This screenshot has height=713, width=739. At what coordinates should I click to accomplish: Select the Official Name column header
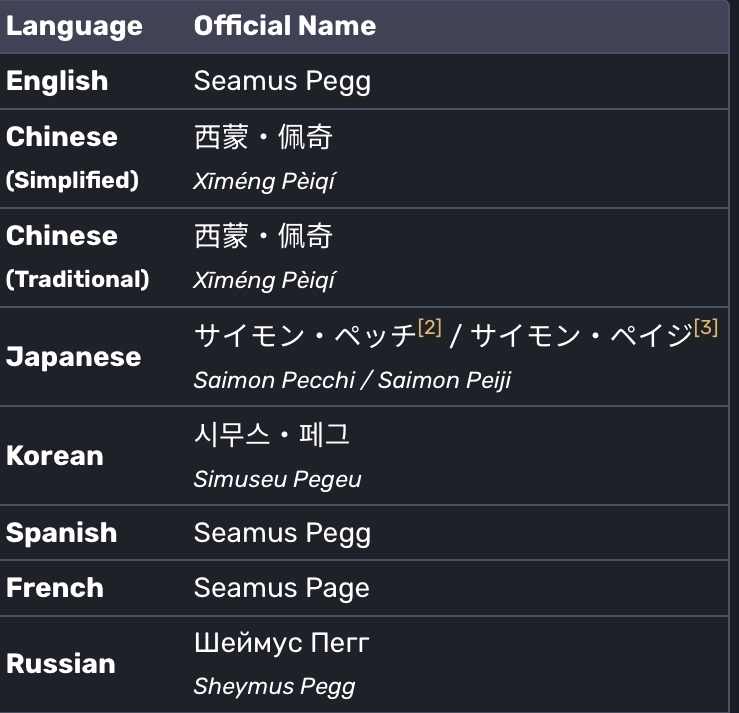pos(285,25)
